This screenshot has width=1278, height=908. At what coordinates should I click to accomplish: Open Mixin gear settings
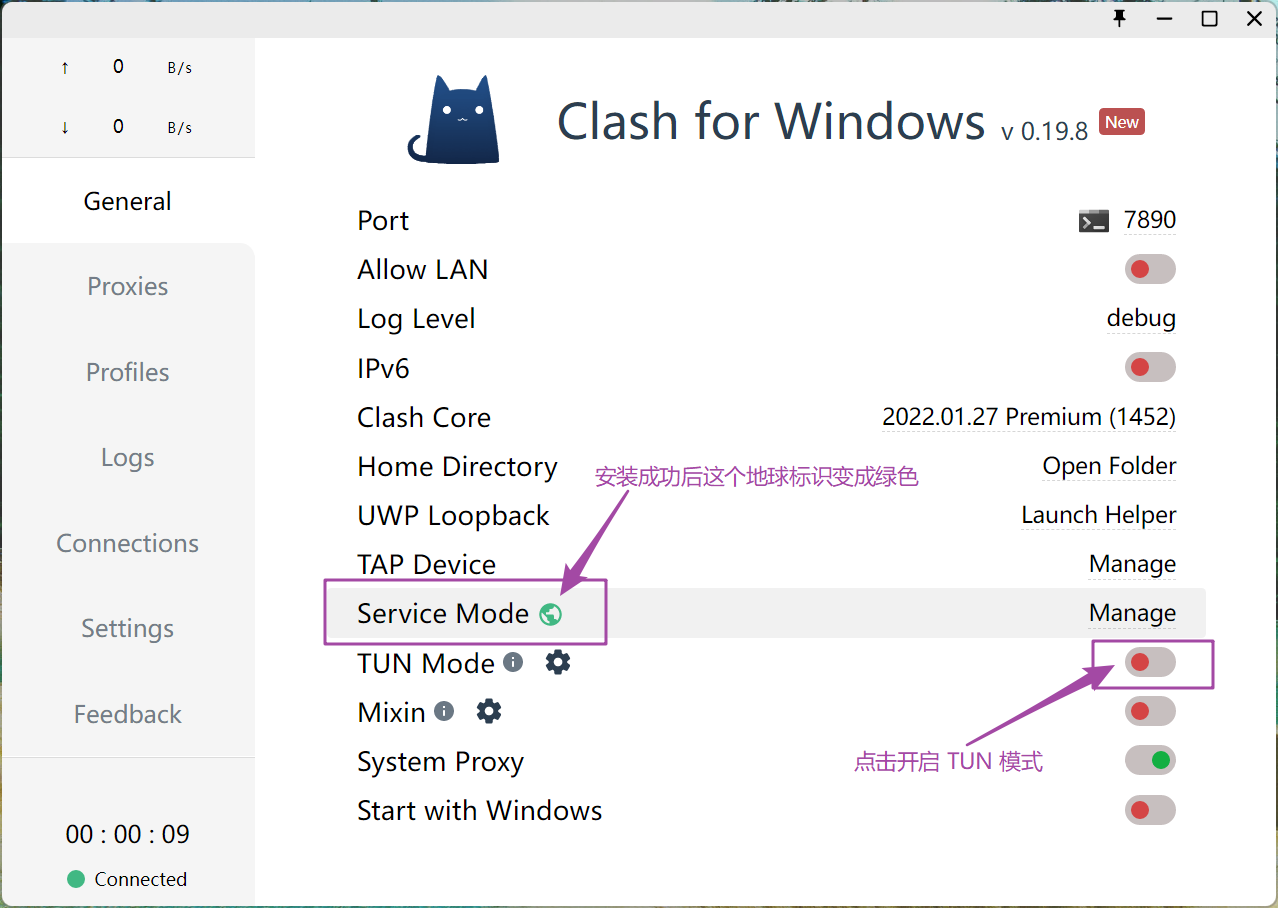[x=489, y=711]
